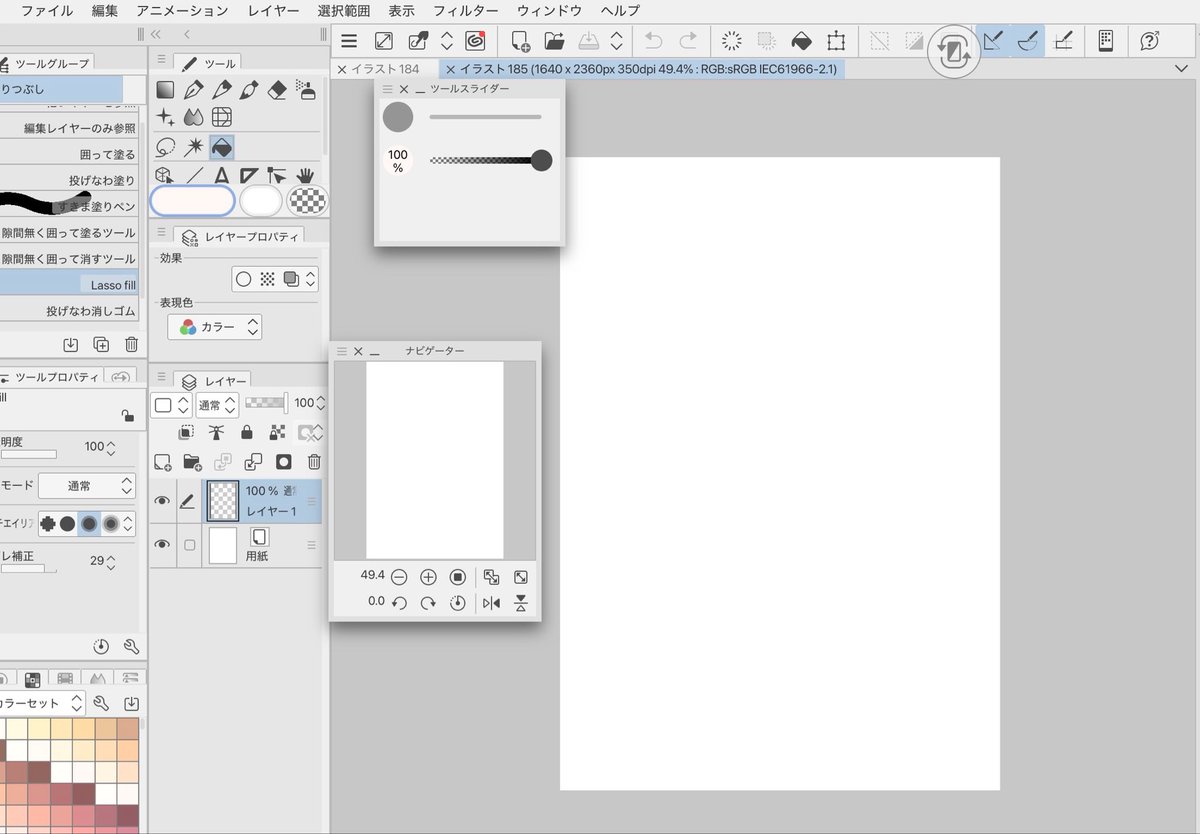Click the help question mark icon in command bar
The height and width of the screenshot is (834, 1200).
pyautogui.click(x=1150, y=41)
